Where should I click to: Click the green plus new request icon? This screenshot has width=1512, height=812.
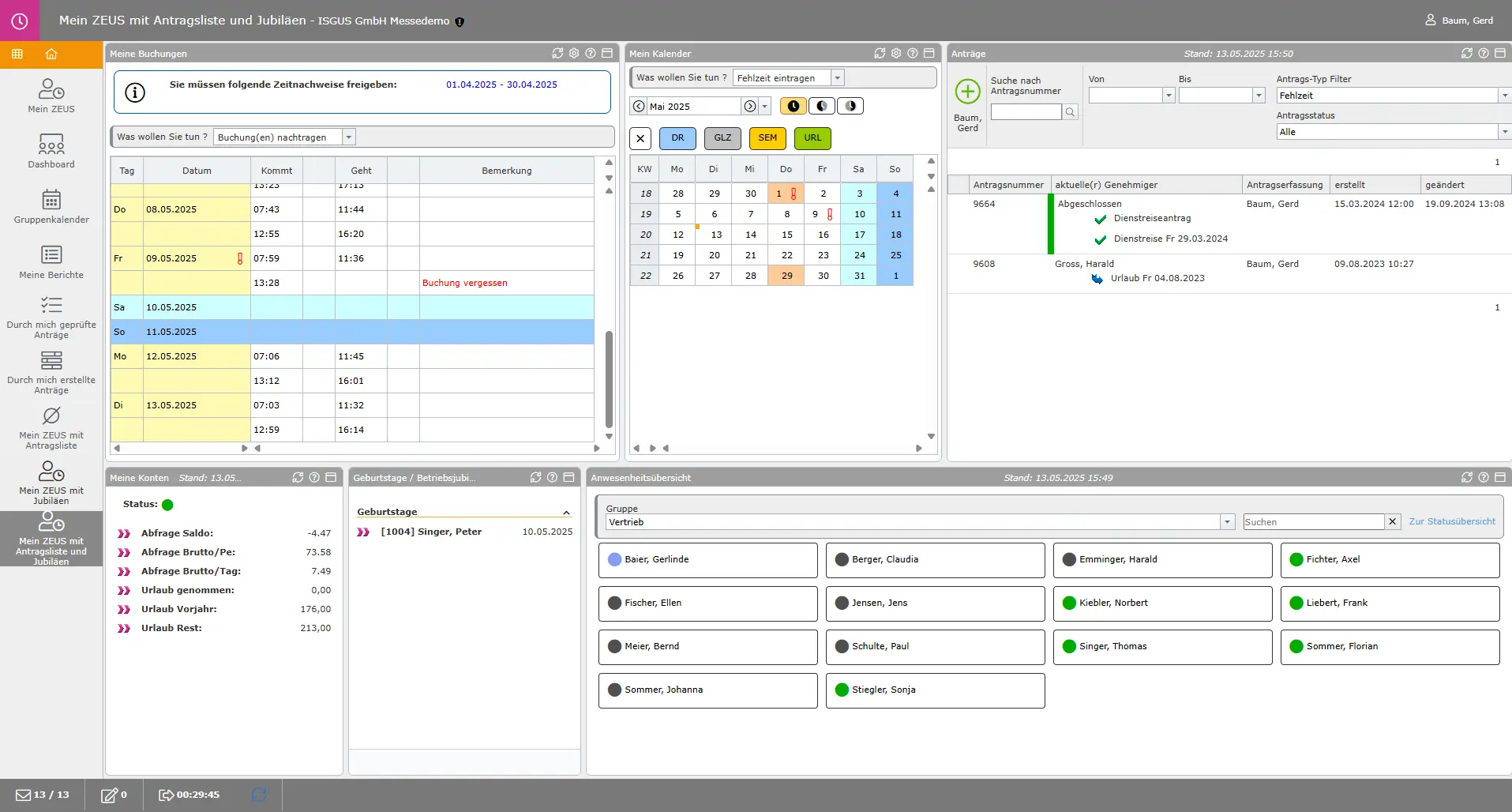click(x=967, y=92)
